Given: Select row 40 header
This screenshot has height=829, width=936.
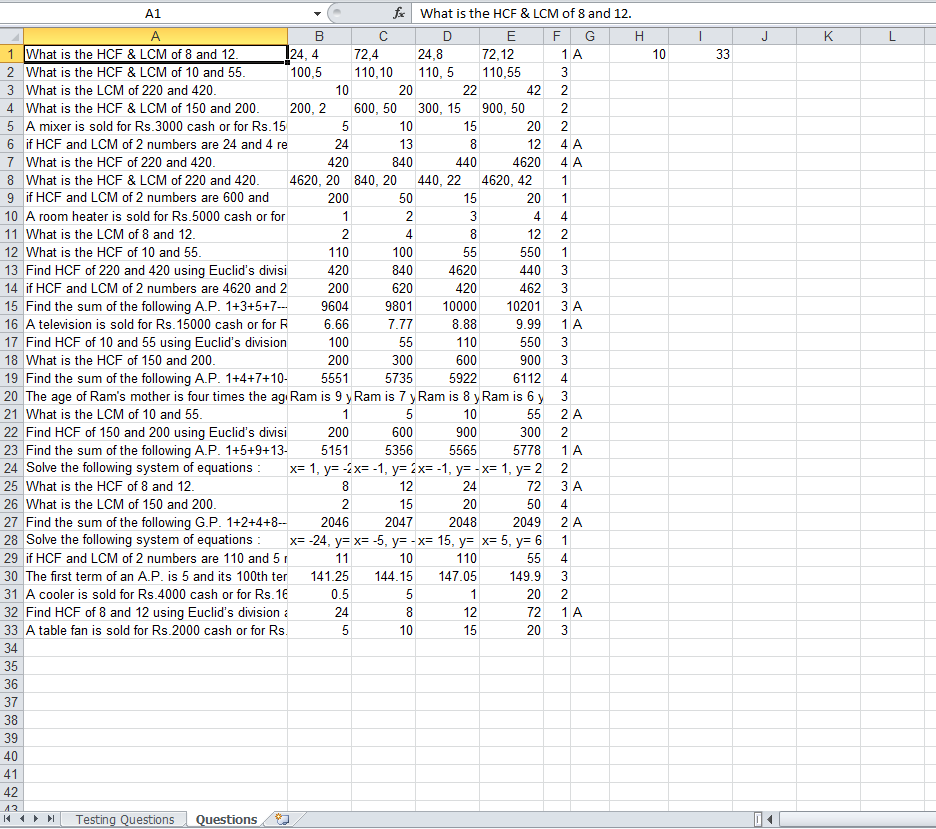Looking at the screenshot, I should tap(11, 756).
